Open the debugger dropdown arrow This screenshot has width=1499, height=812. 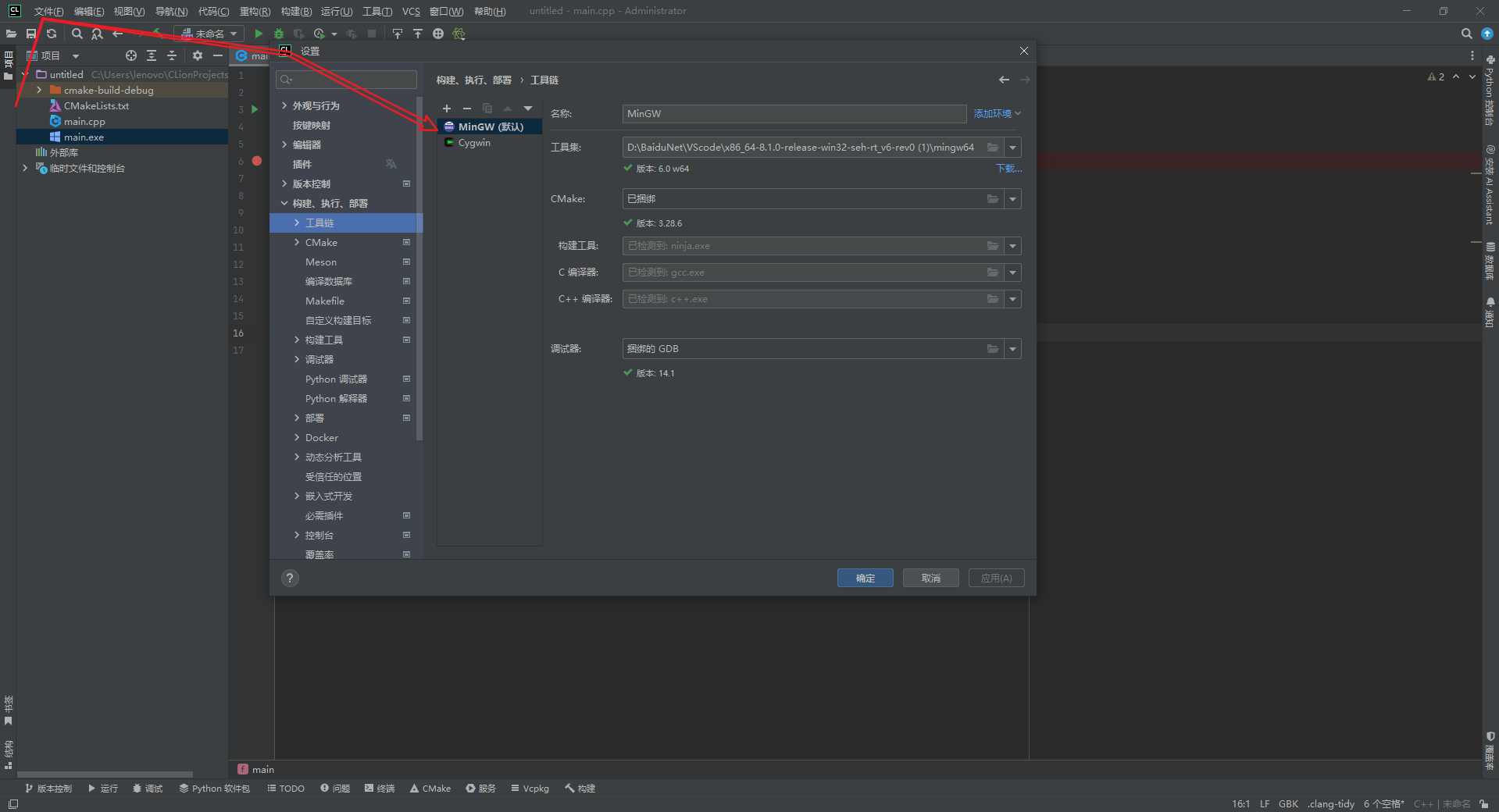[x=1013, y=349]
